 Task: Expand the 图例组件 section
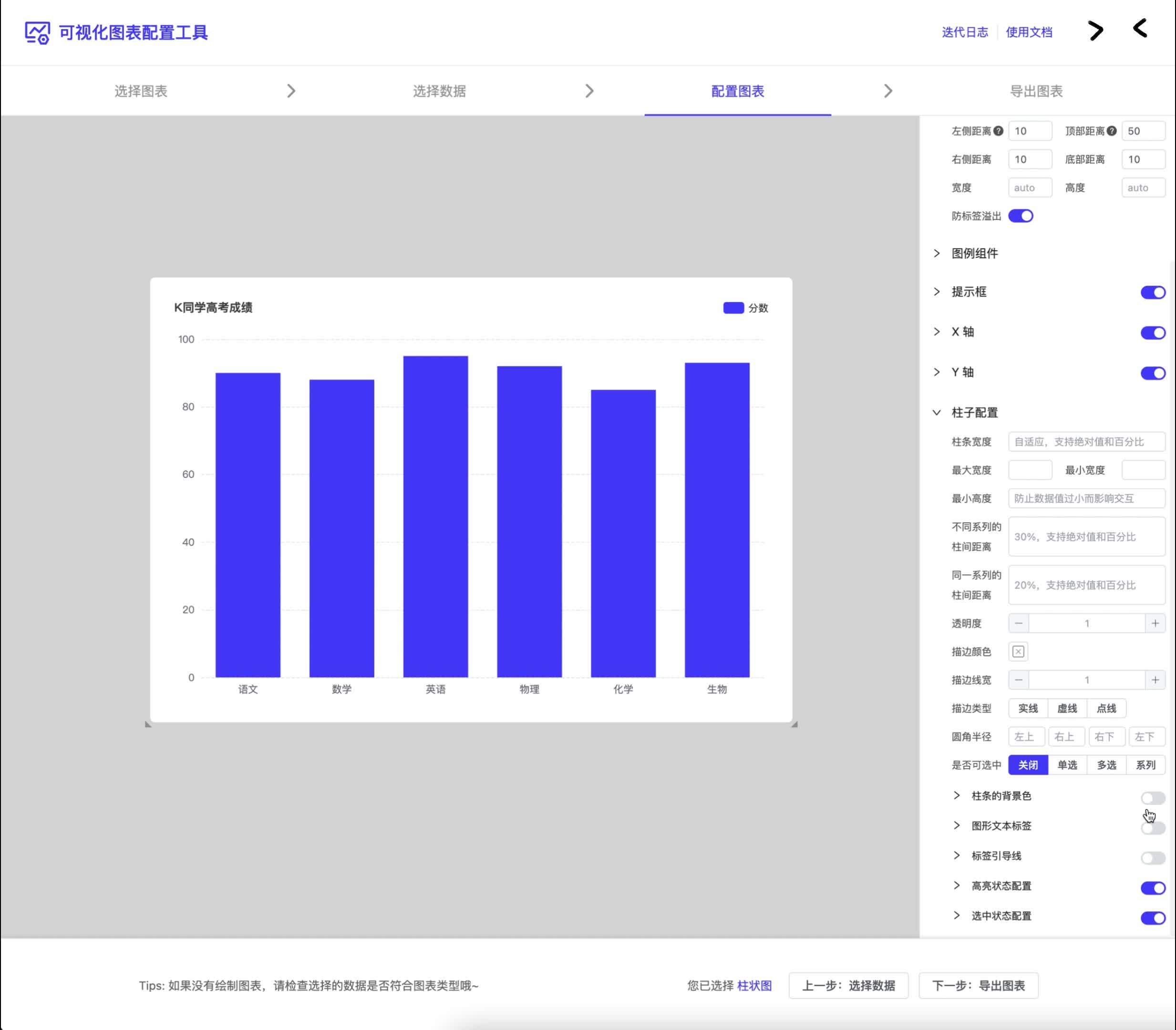pos(937,254)
